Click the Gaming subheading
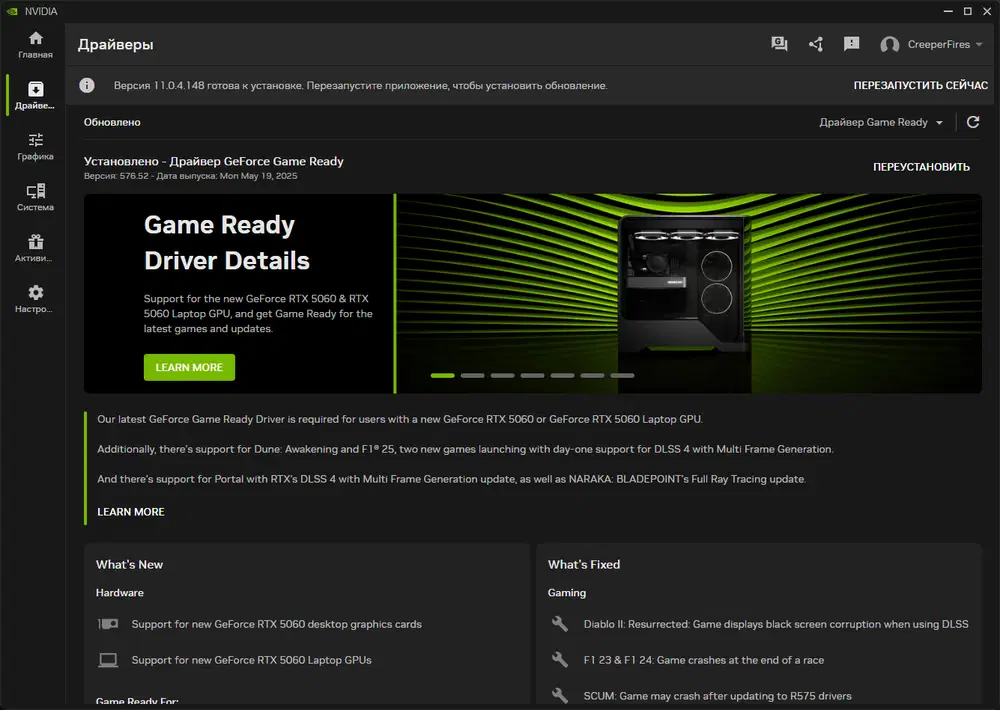 point(566,593)
